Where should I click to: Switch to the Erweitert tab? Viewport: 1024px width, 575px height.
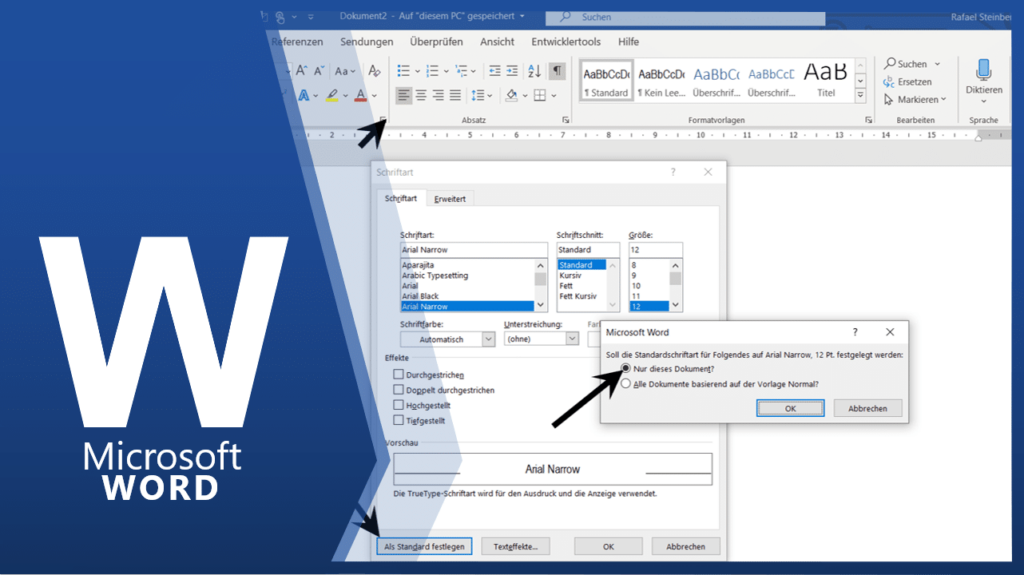[449, 199]
